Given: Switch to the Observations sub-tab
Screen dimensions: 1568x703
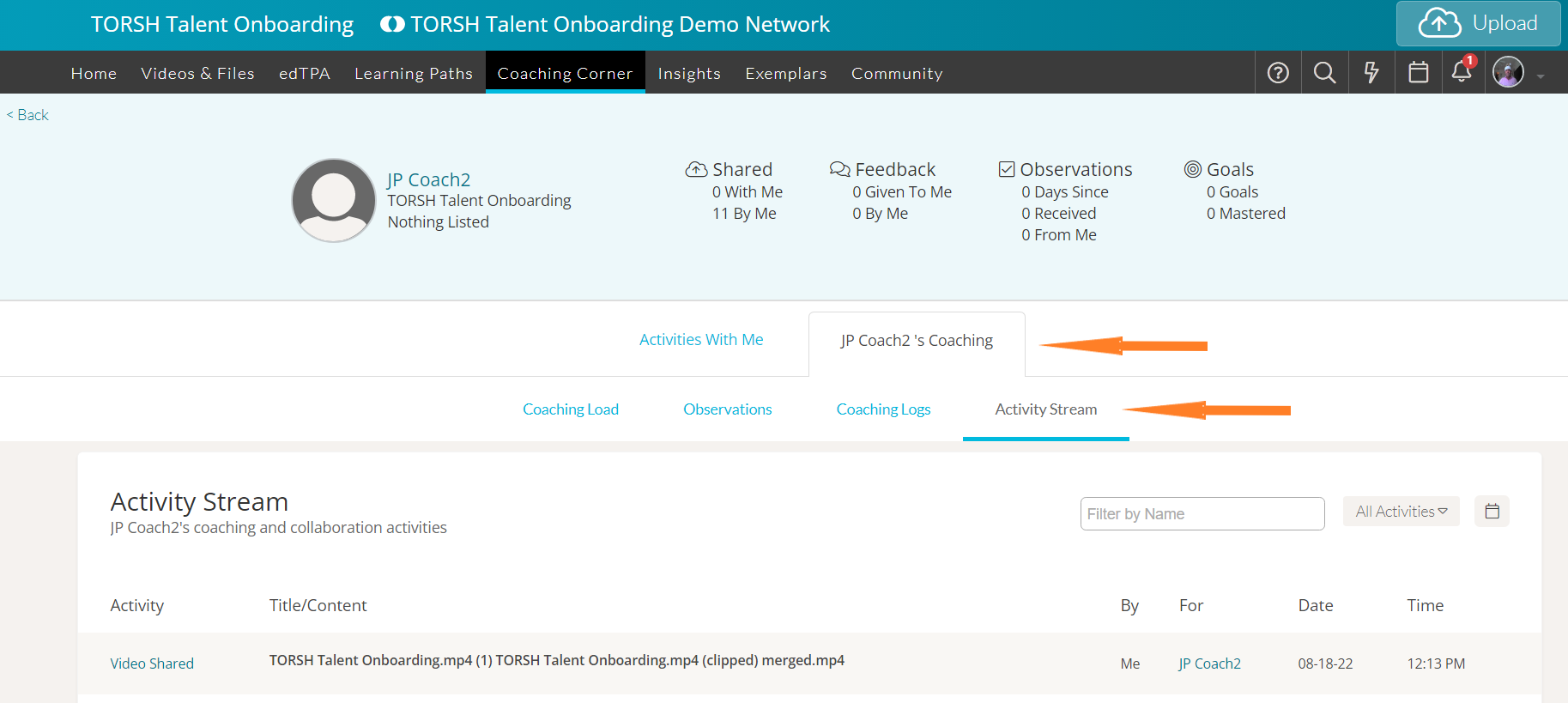Looking at the screenshot, I should point(727,409).
